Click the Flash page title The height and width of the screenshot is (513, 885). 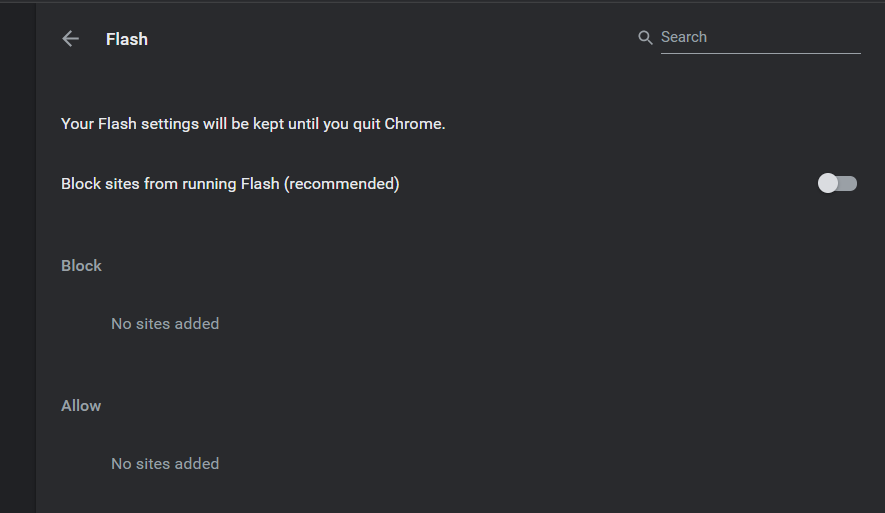(127, 40)
